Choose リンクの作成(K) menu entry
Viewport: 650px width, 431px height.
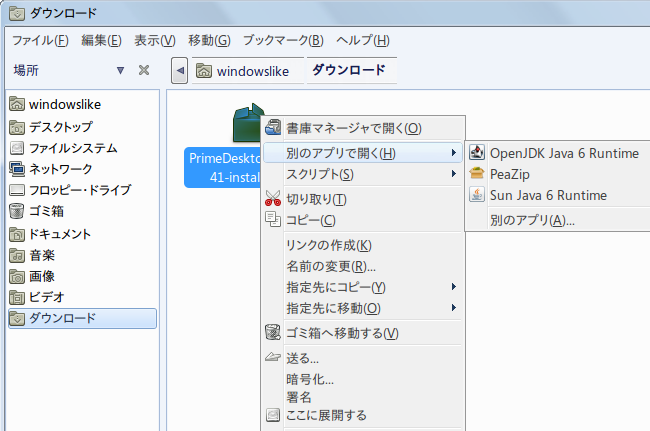363,245
